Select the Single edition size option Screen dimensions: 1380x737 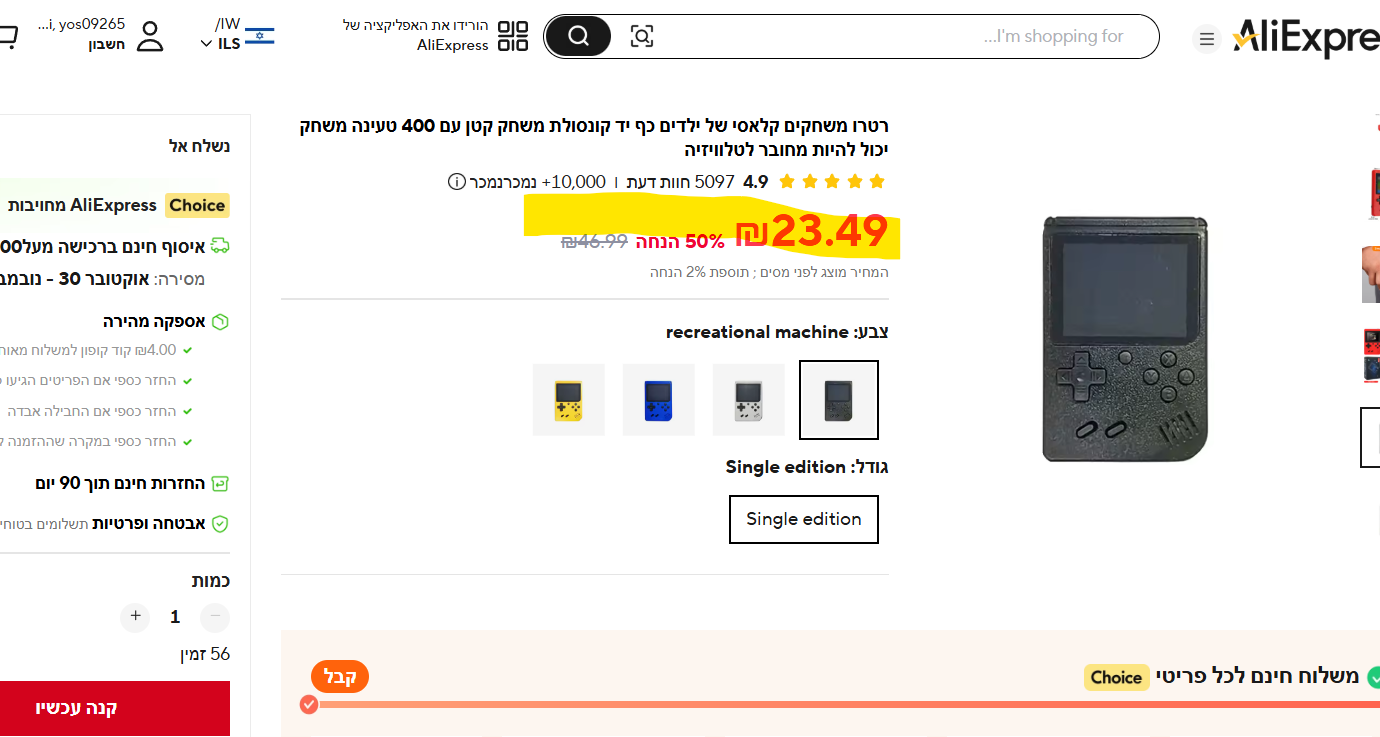(803, 519)
